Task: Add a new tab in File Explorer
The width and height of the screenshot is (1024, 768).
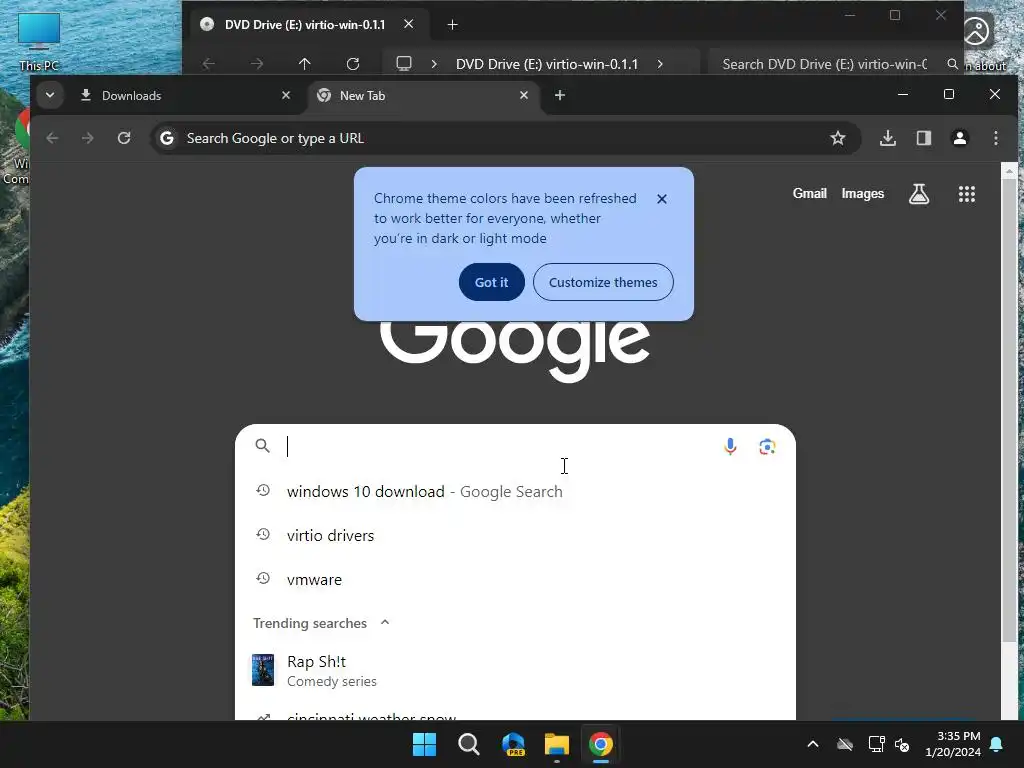Action: coord(452,25)
